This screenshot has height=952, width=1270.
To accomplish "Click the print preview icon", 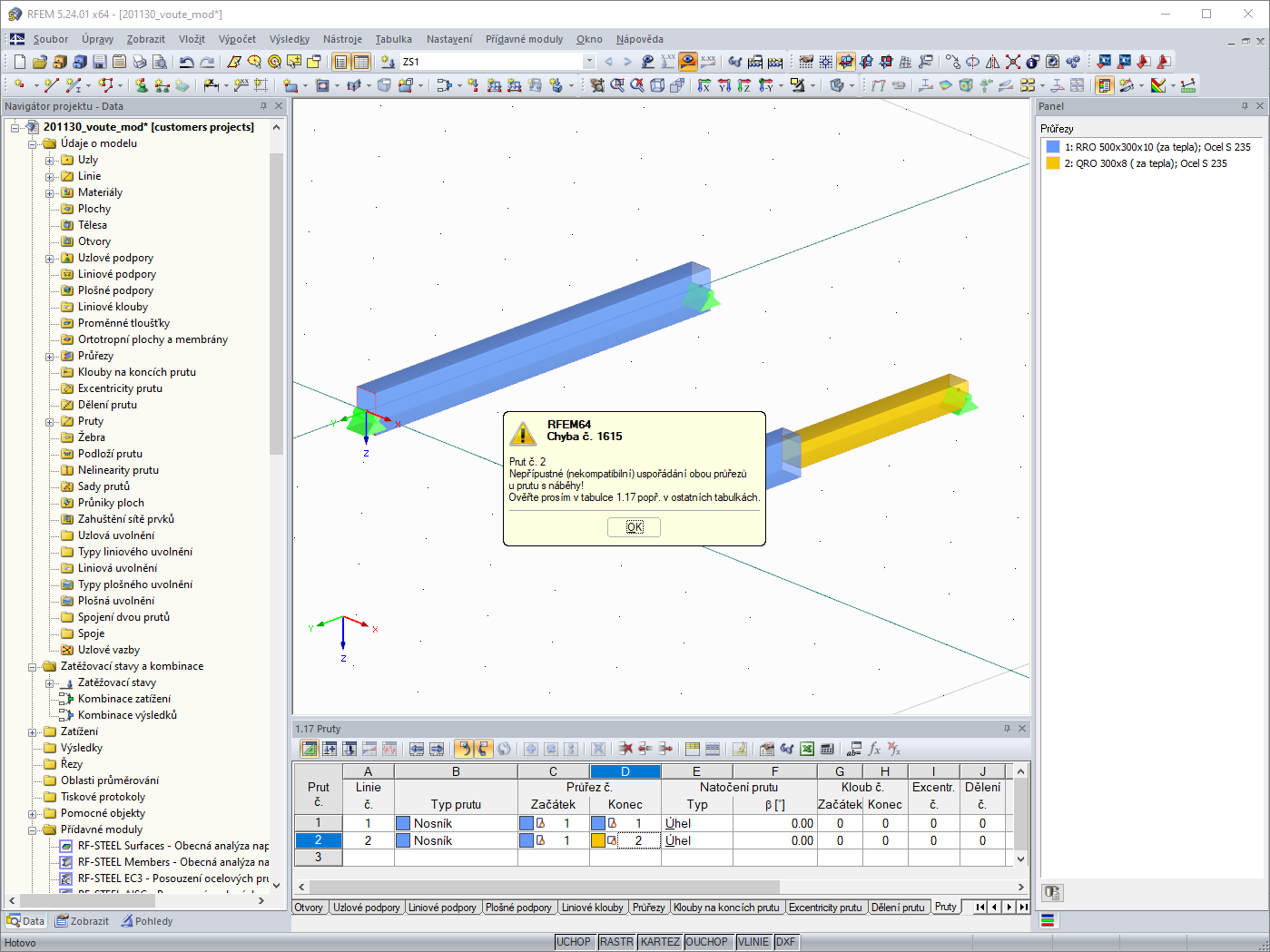I will click(x=159, y=62).
